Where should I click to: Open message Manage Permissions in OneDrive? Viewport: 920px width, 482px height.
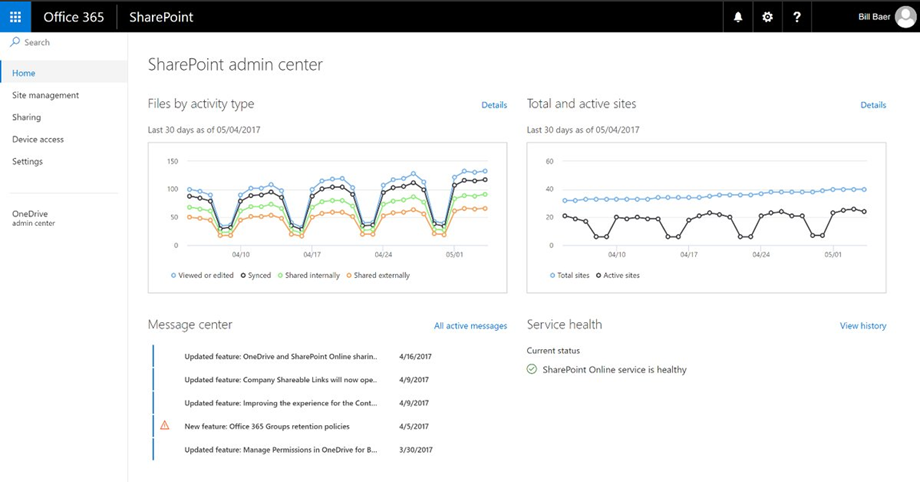tap(280, 450)
